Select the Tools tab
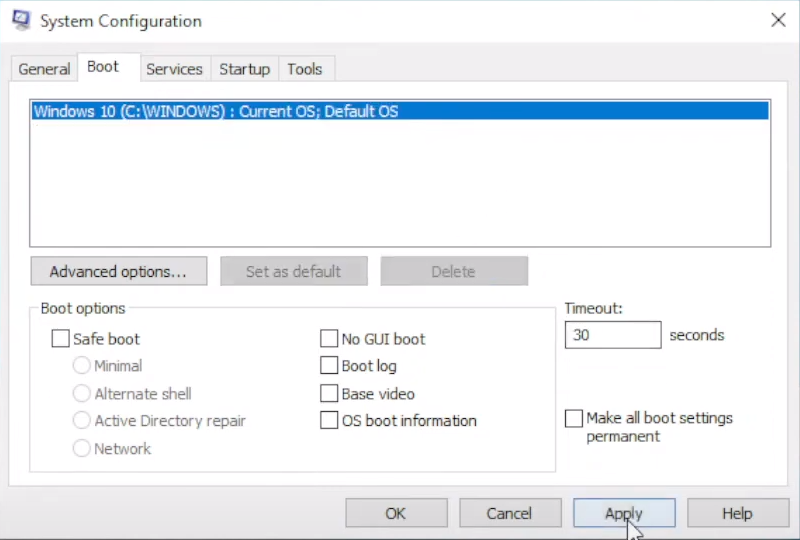This screenshot has width=800, height=540. click(304, 69)
